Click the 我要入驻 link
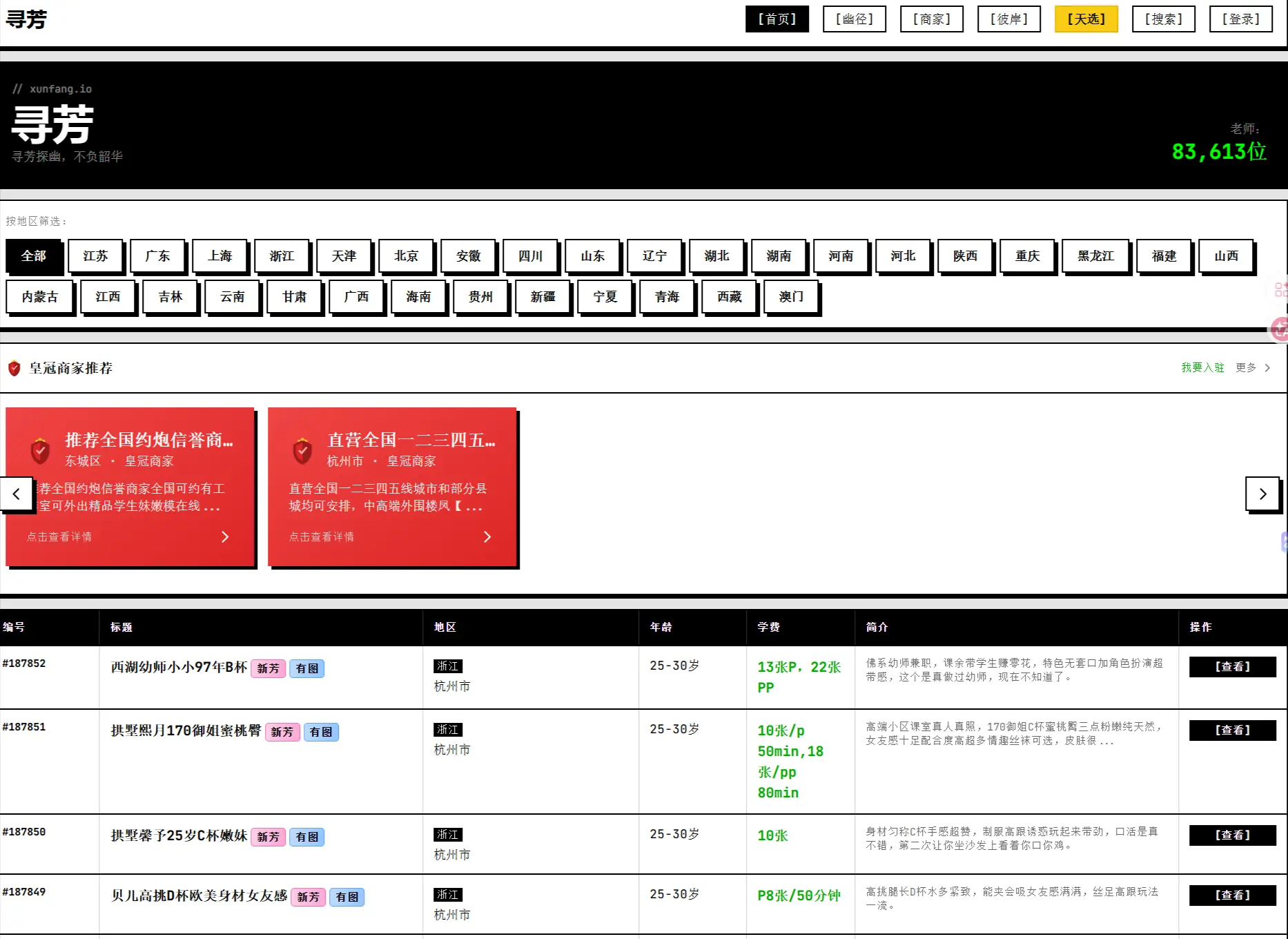Viewport: 1288px width, 939px height. click(1202, 368)
